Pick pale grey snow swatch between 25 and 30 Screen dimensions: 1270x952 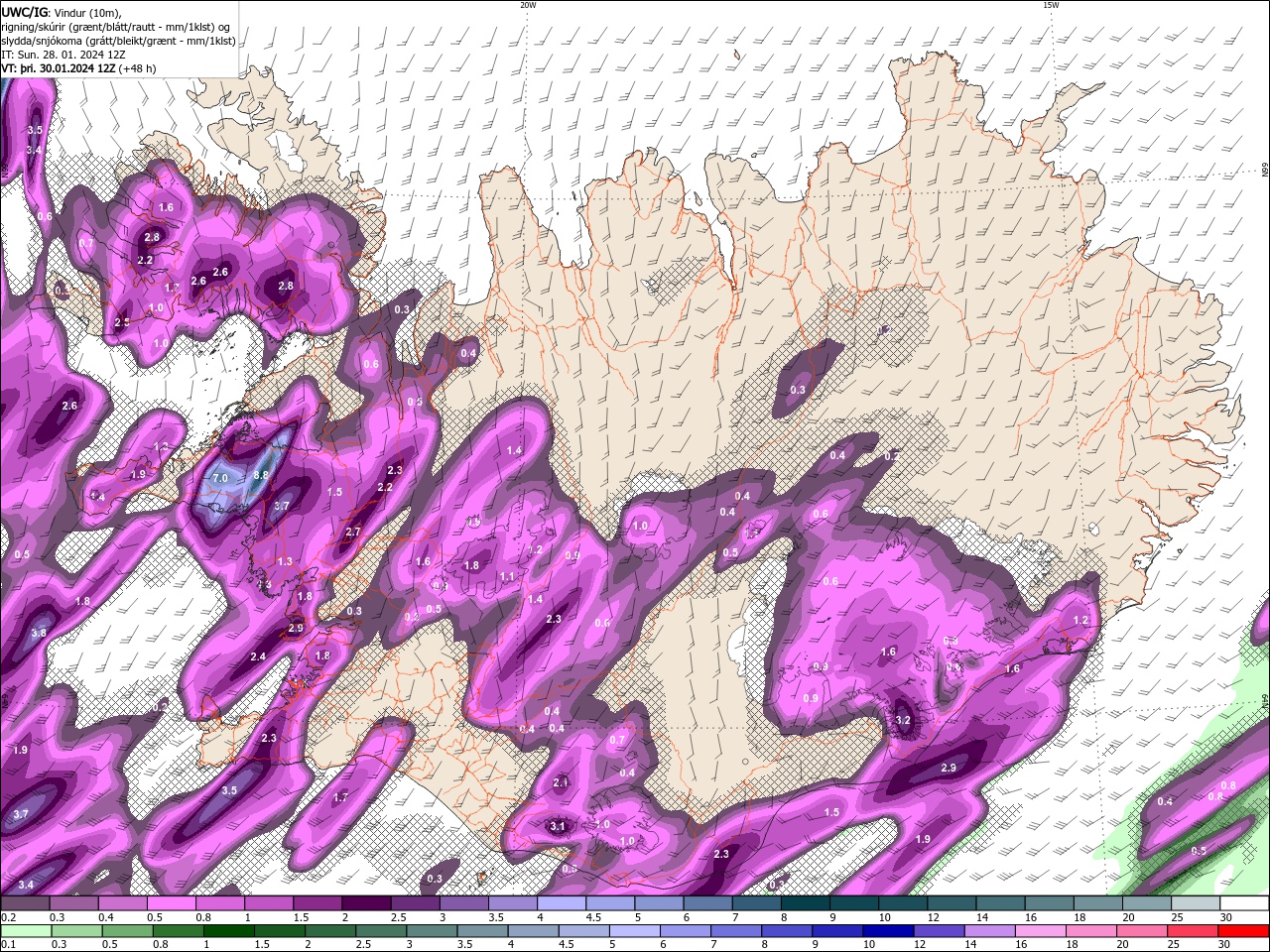pyautogui.click(x=1198, y=903)
